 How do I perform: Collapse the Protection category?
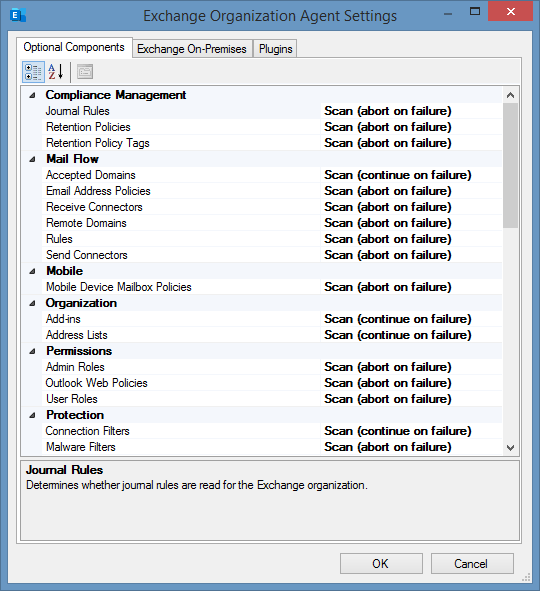32,415
